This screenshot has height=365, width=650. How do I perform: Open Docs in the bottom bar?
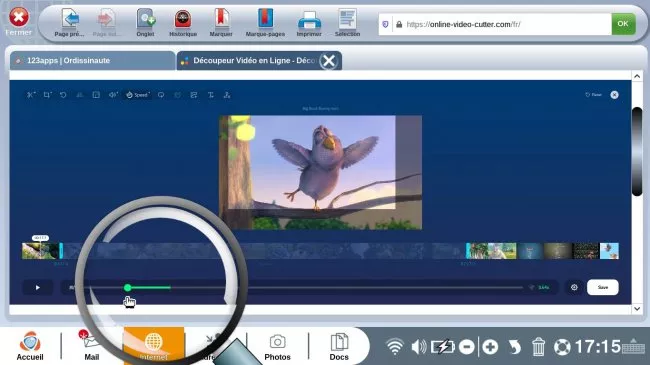coord(339,346)
